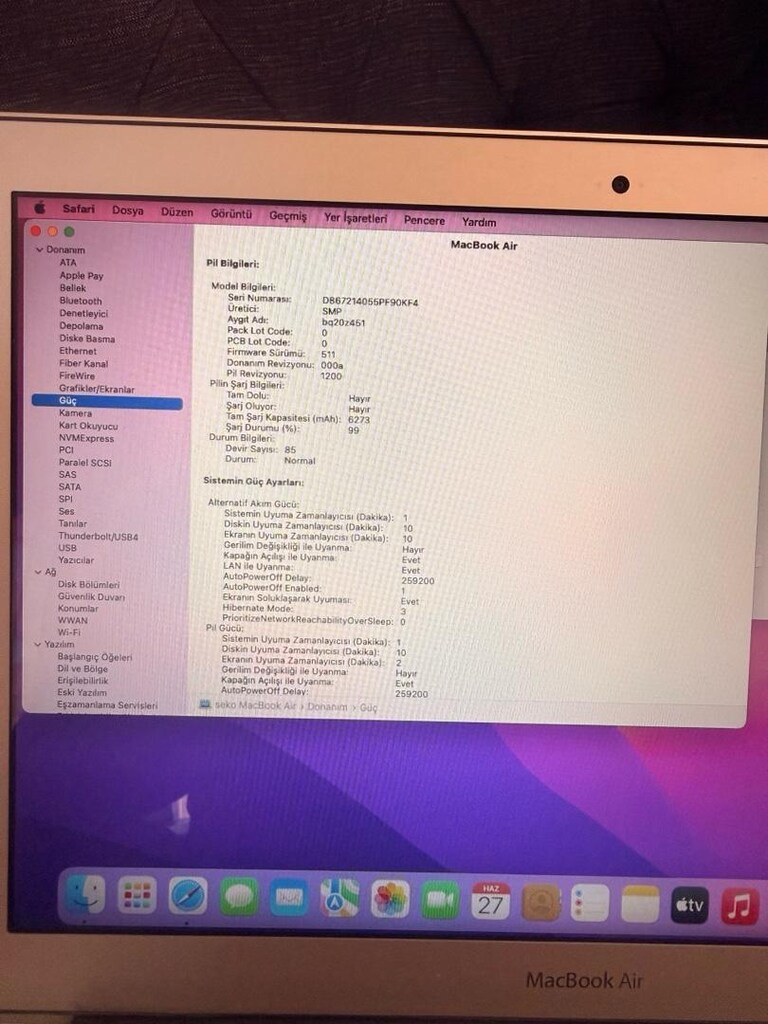
Task: Open the Safari menu
Action: [x=78, y=209]
